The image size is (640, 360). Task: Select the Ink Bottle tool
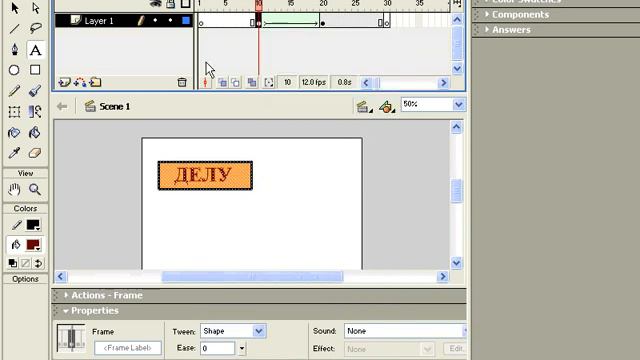15,133
